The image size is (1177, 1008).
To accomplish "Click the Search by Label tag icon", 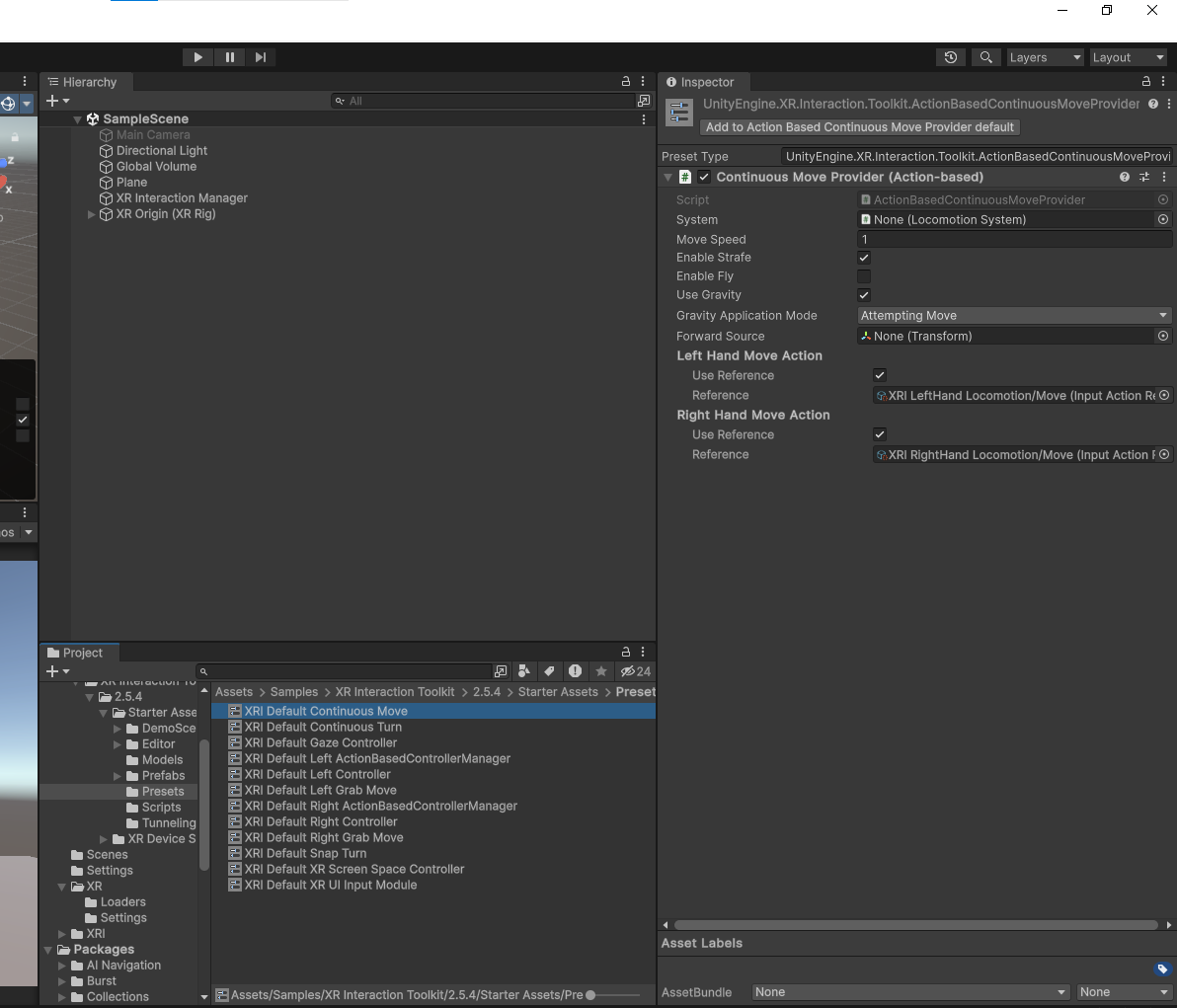I will [549, 671].
